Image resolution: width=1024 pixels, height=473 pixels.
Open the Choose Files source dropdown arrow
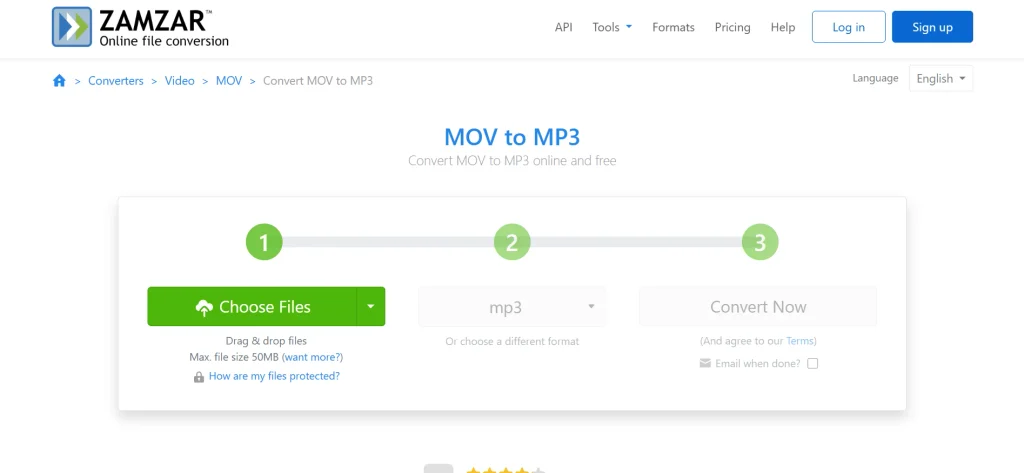[x=371, y=306]
